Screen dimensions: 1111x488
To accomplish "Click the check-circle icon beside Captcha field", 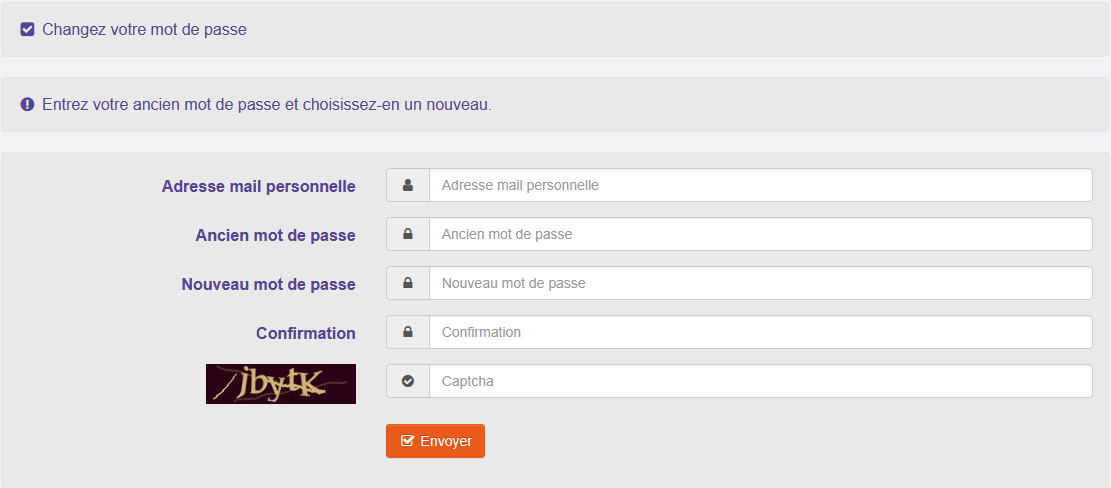I will point(408,381).
